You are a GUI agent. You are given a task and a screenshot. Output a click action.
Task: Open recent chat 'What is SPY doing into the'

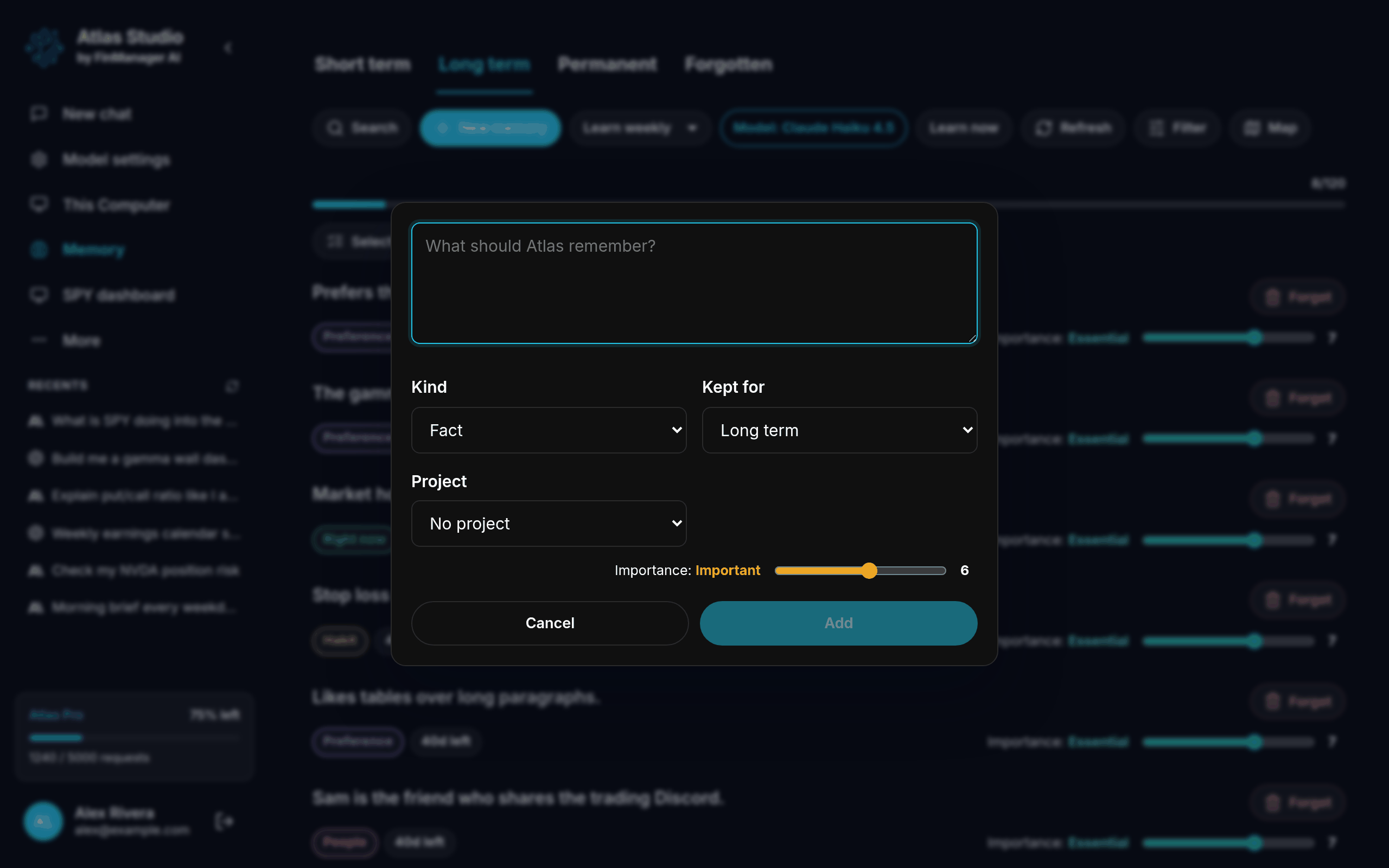coord(133,421)
